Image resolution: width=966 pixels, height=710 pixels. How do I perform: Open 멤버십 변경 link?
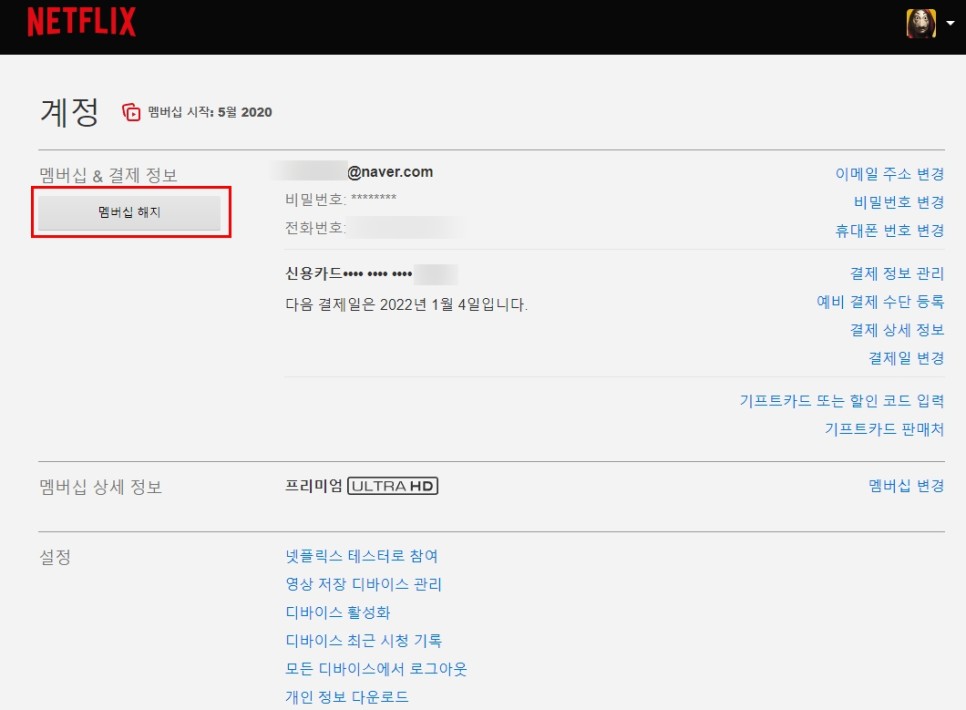tap(906, 486)
